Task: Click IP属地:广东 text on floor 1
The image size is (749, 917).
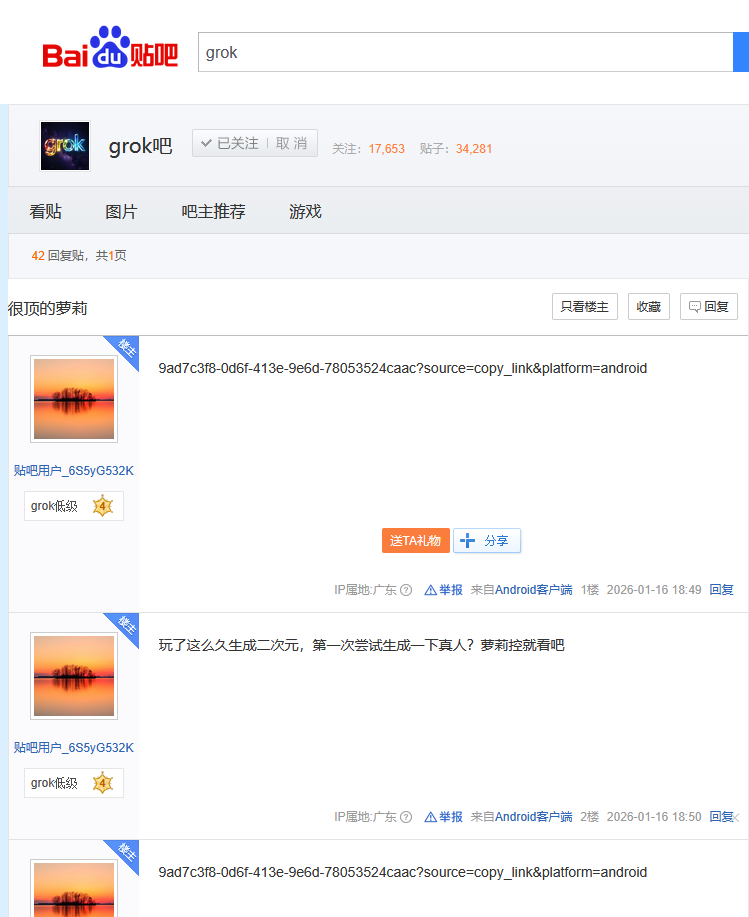Action: tap(365, 590)
